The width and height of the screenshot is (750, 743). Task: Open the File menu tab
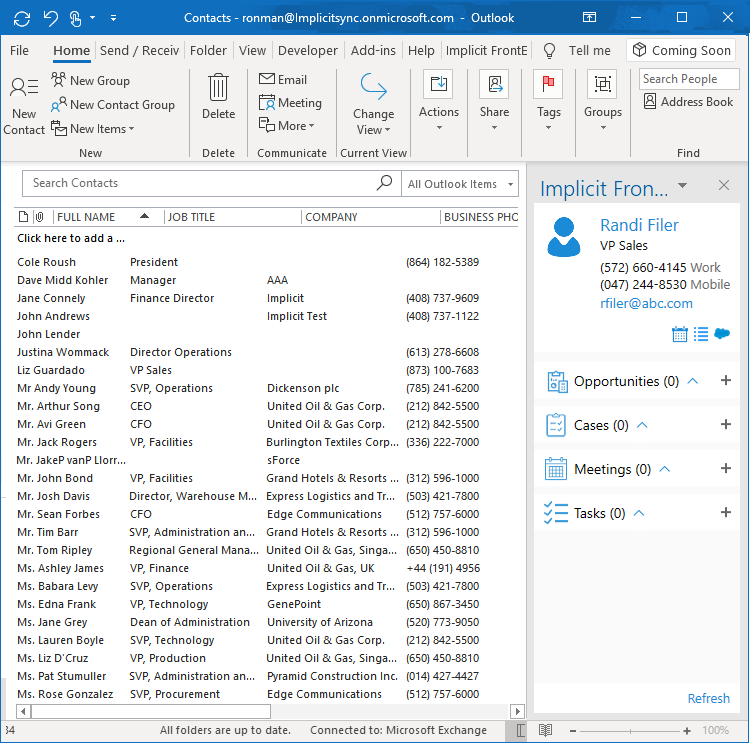click(19, 50)
